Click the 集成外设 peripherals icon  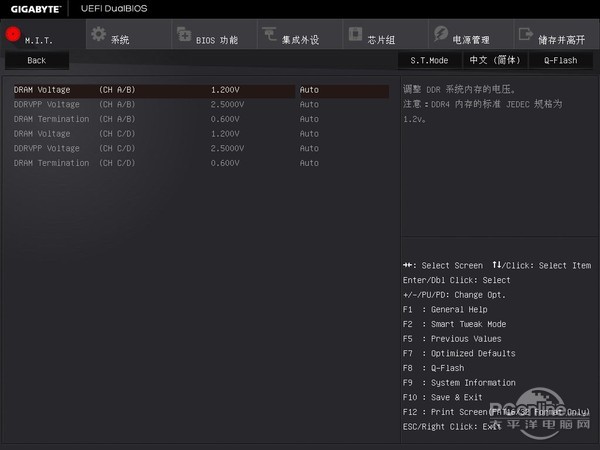click(269, 34)
